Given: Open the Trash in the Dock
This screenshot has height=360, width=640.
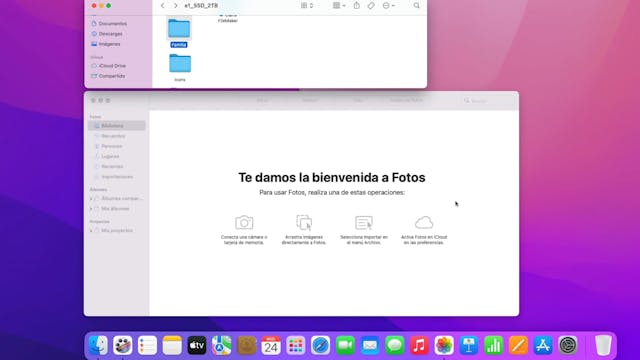Looking at the screenshot, I should pyautogui.click(x=603, y=345).
